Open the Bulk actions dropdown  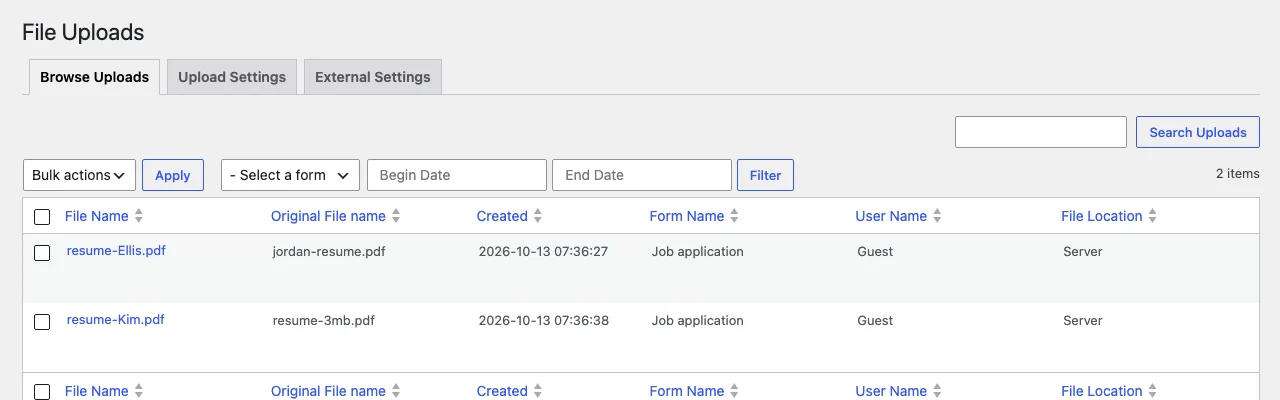pyautogui.click(x=79, y=175)
